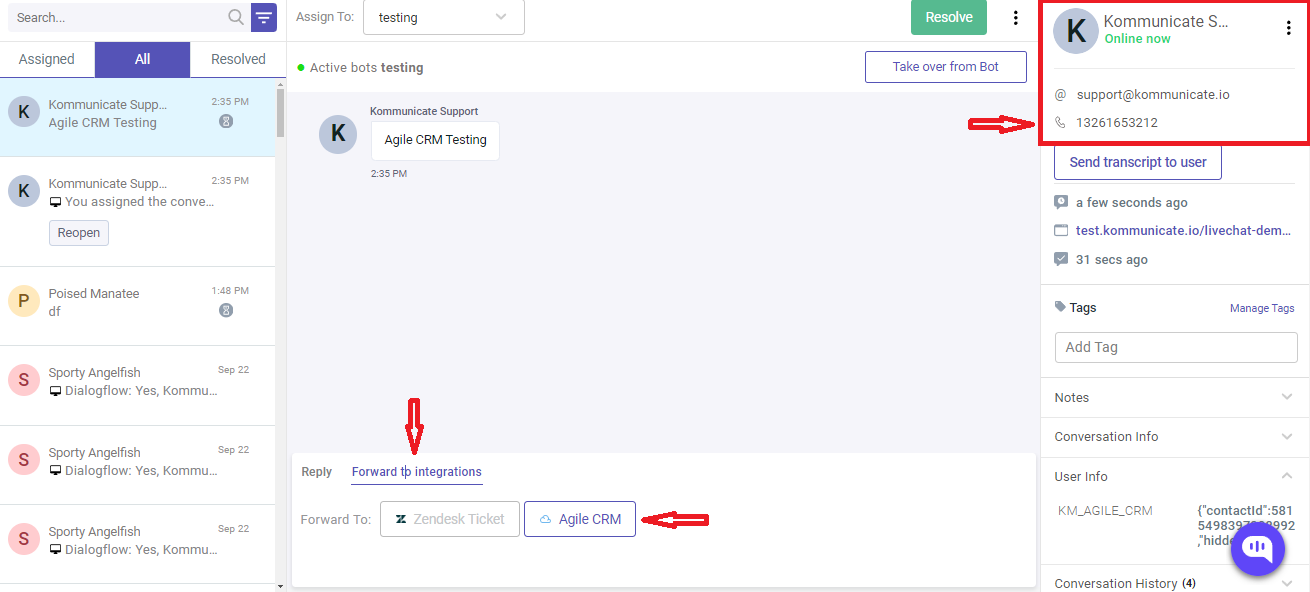Click the bot badge on Agile CRM Testing conversation
Viewport: 1310px width, 592px height.
(x=226, y=121)
